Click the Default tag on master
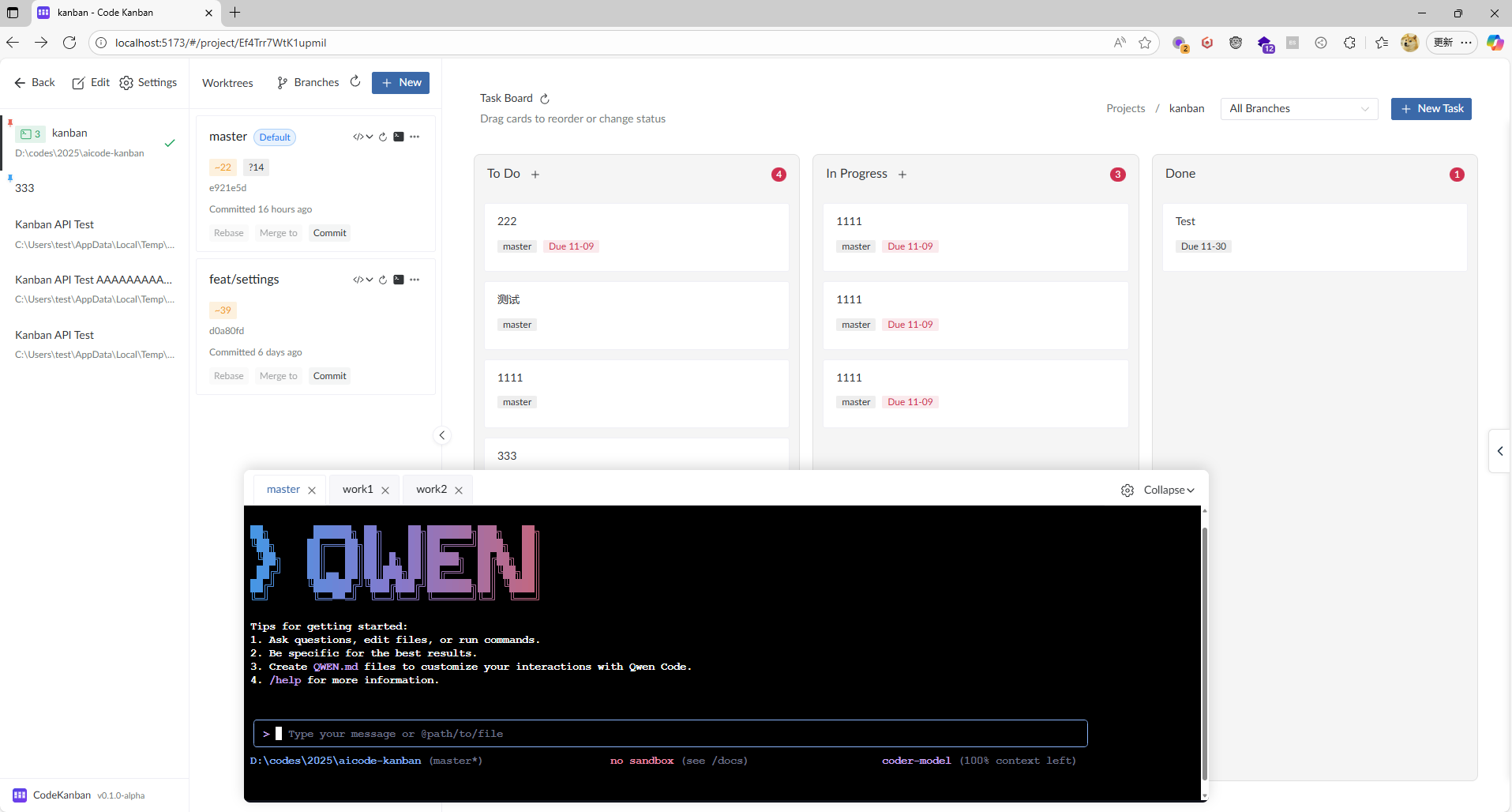The height and width of the screenshot is (812, 1512). tap(275, 137)
